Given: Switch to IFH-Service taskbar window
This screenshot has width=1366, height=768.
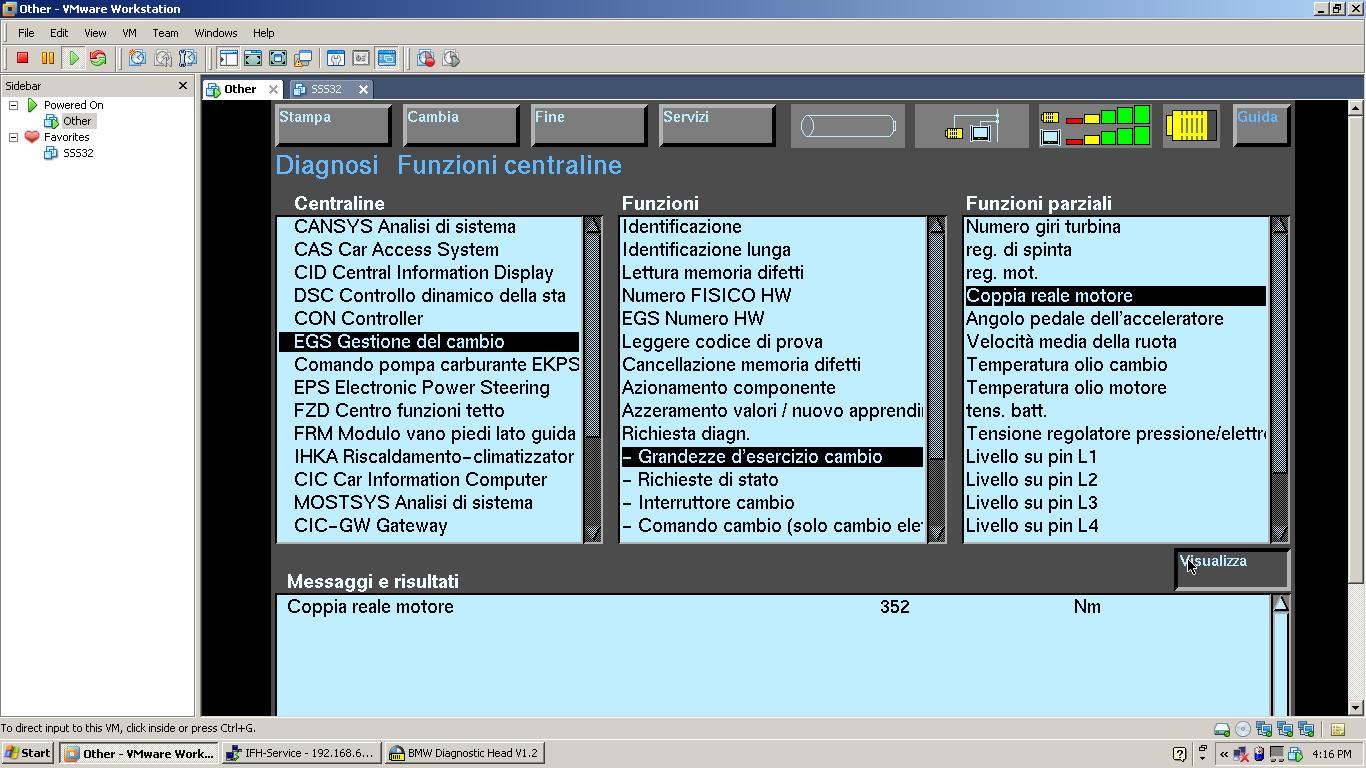Looking at the screenshot, I should pos(300,753).
